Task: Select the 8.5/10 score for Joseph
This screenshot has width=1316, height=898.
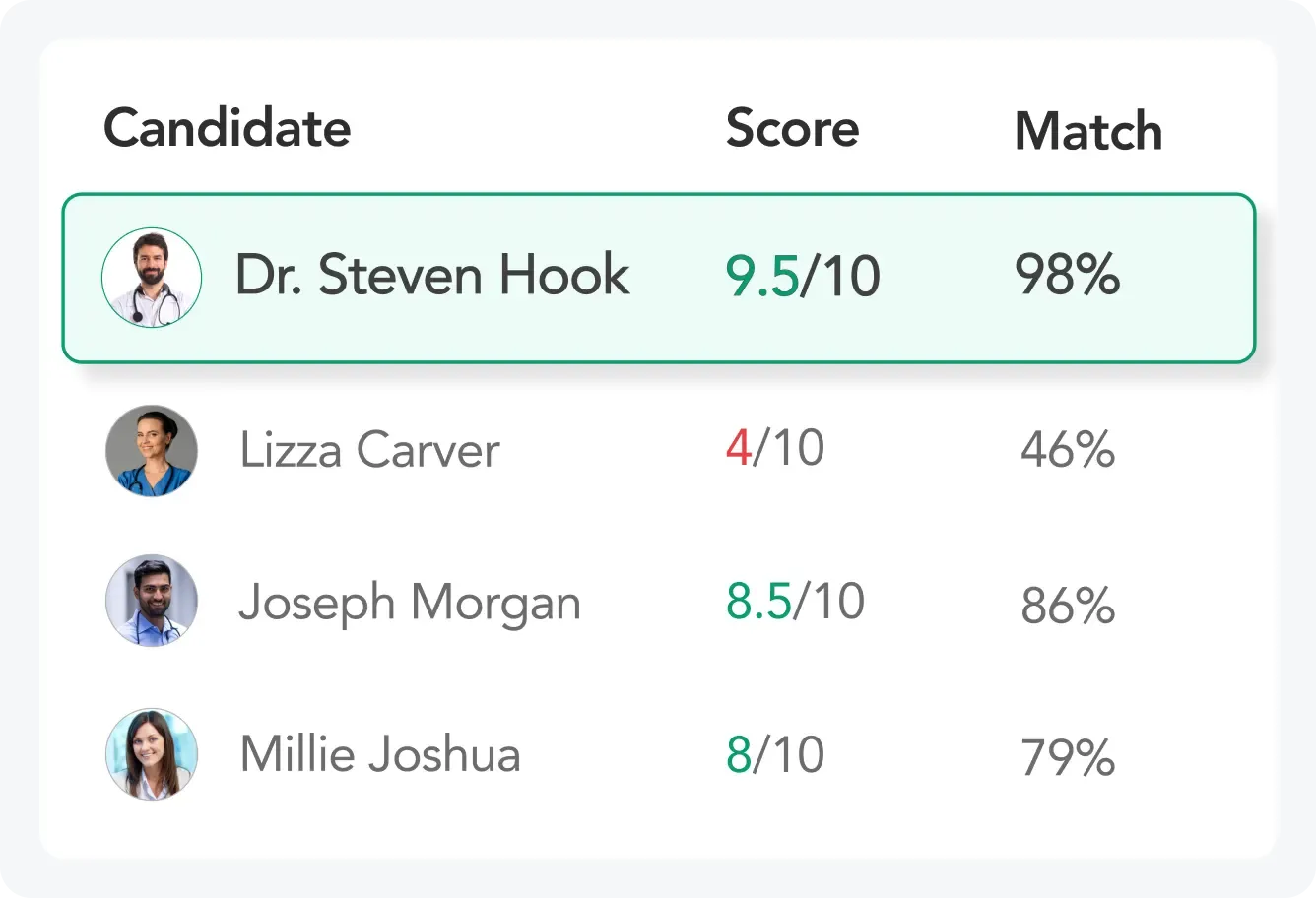Action: coord(795,602)
